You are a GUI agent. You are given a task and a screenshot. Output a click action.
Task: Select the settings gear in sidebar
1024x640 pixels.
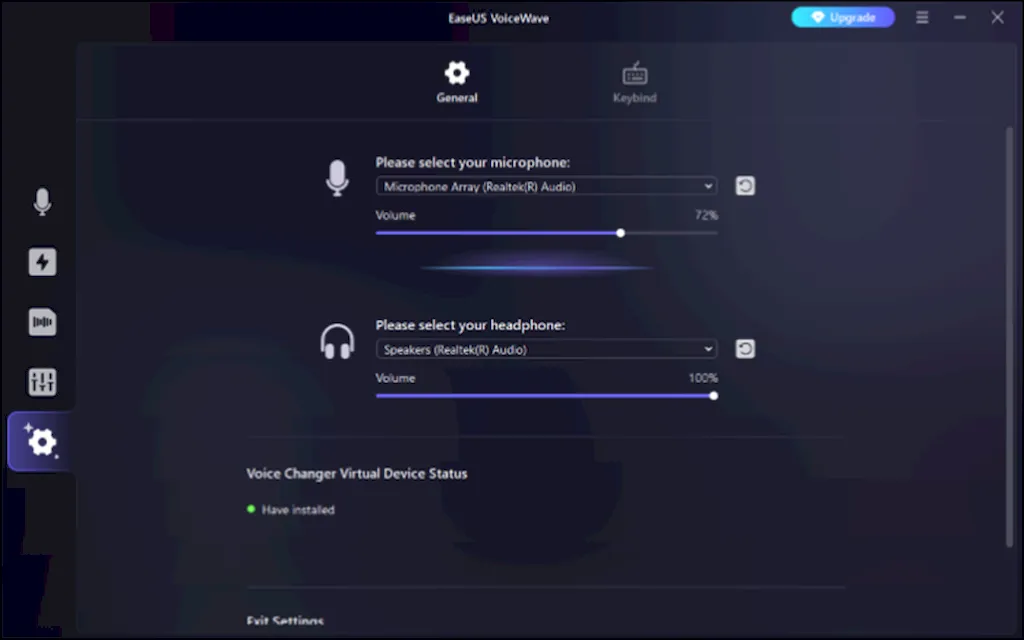[40, 441]
